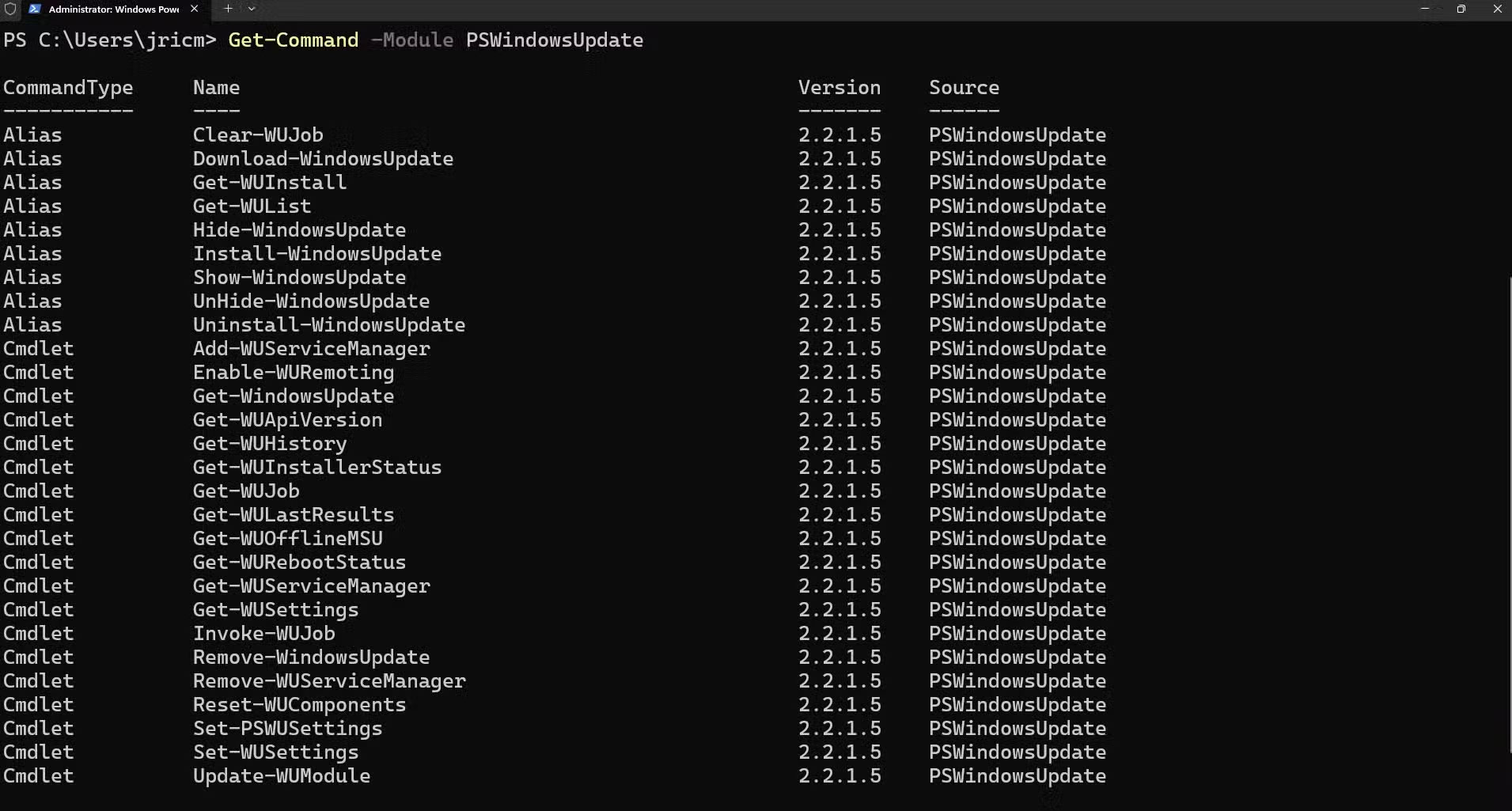The height and width of the screenshot is (811, 1512).
Task: Select the Get-WURebootStatus cmdlet
Action: coord(299,562)
